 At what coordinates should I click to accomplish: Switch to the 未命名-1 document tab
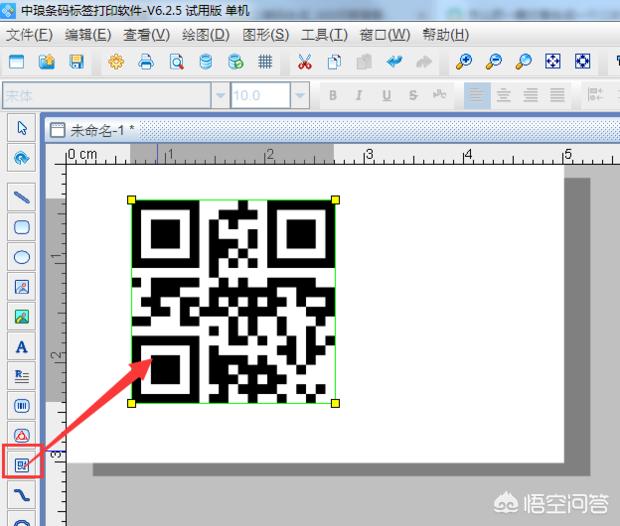pyautogui.click(x=92, y=130)
